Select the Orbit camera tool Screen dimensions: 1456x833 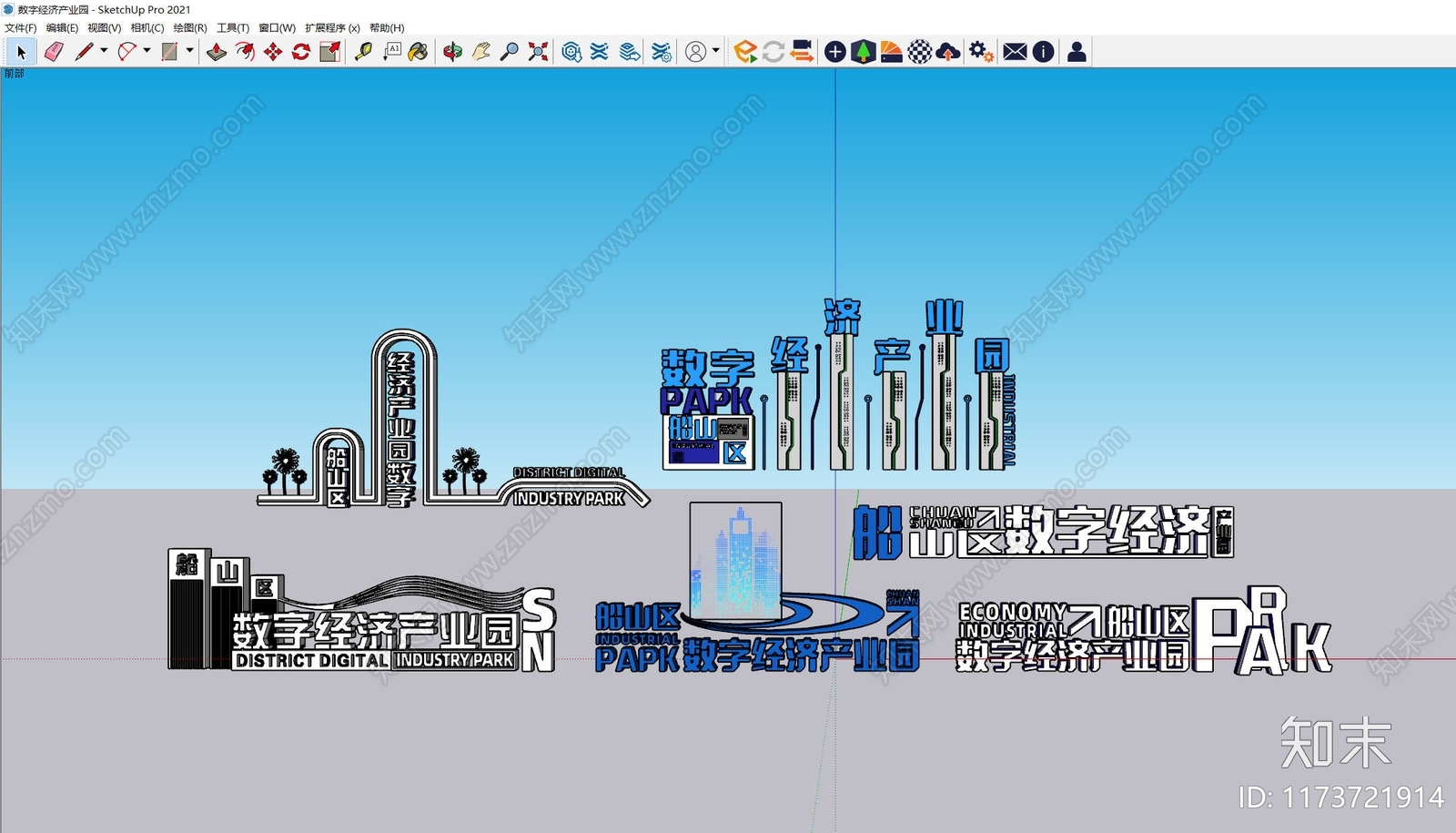pyautogui.click(x=452, y=52)
